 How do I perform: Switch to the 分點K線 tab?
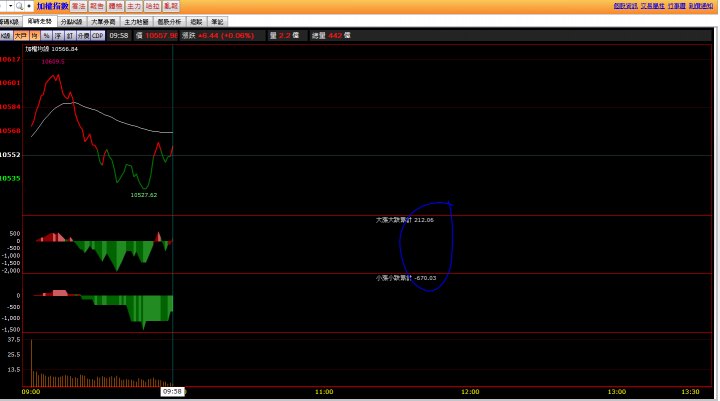click(72, 22)
